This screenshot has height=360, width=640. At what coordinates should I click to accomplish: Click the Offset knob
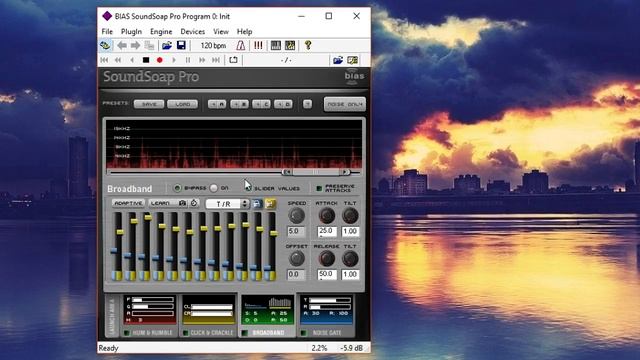tap(296, 258)
